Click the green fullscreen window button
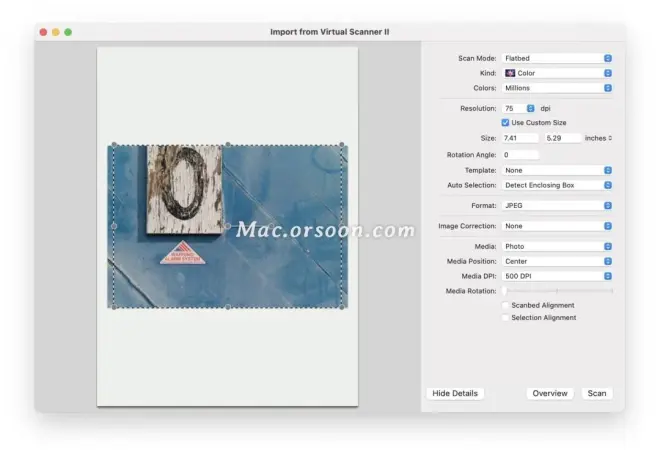This screenshot has width=660, height=458. pos(68,32)
